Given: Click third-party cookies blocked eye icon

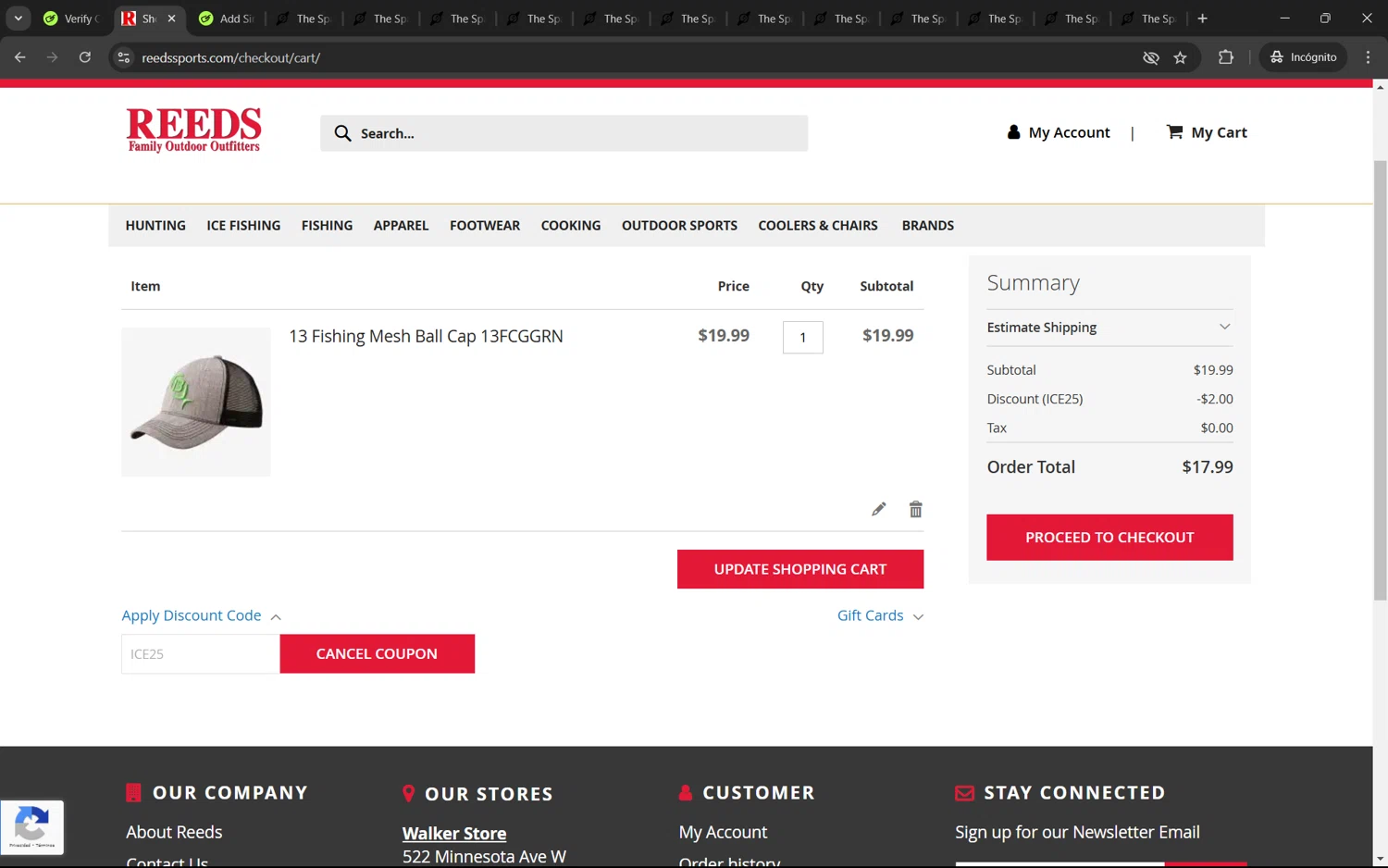Looking at the screenshot, I should point(1150,57).
